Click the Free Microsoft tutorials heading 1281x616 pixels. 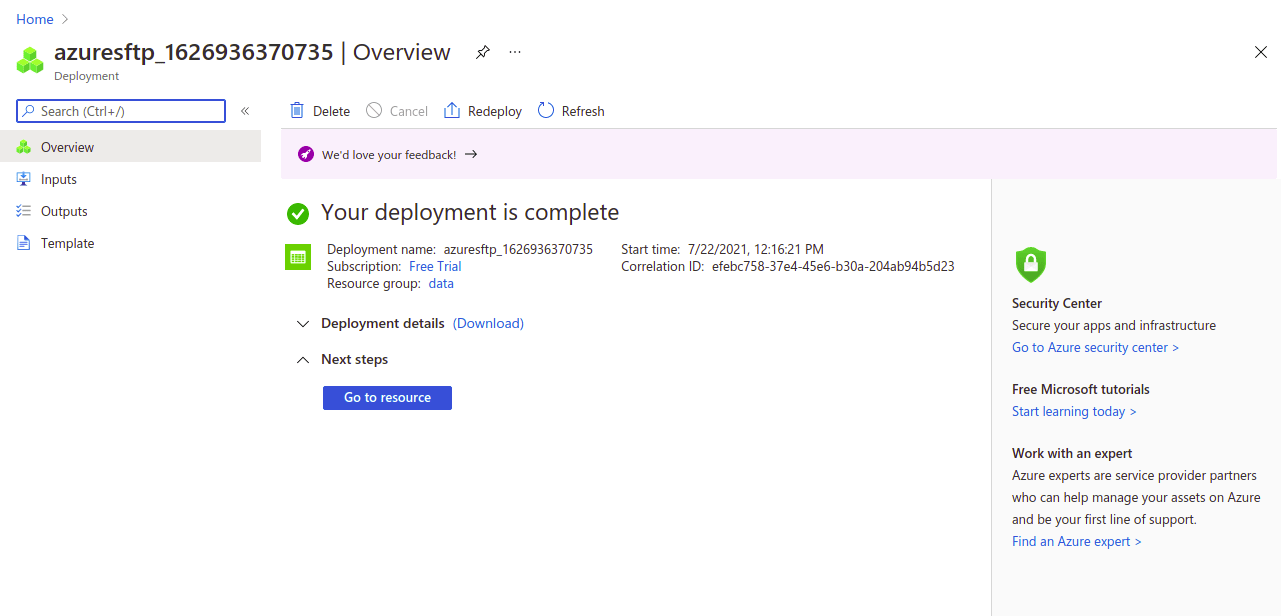pos(1081,389)
